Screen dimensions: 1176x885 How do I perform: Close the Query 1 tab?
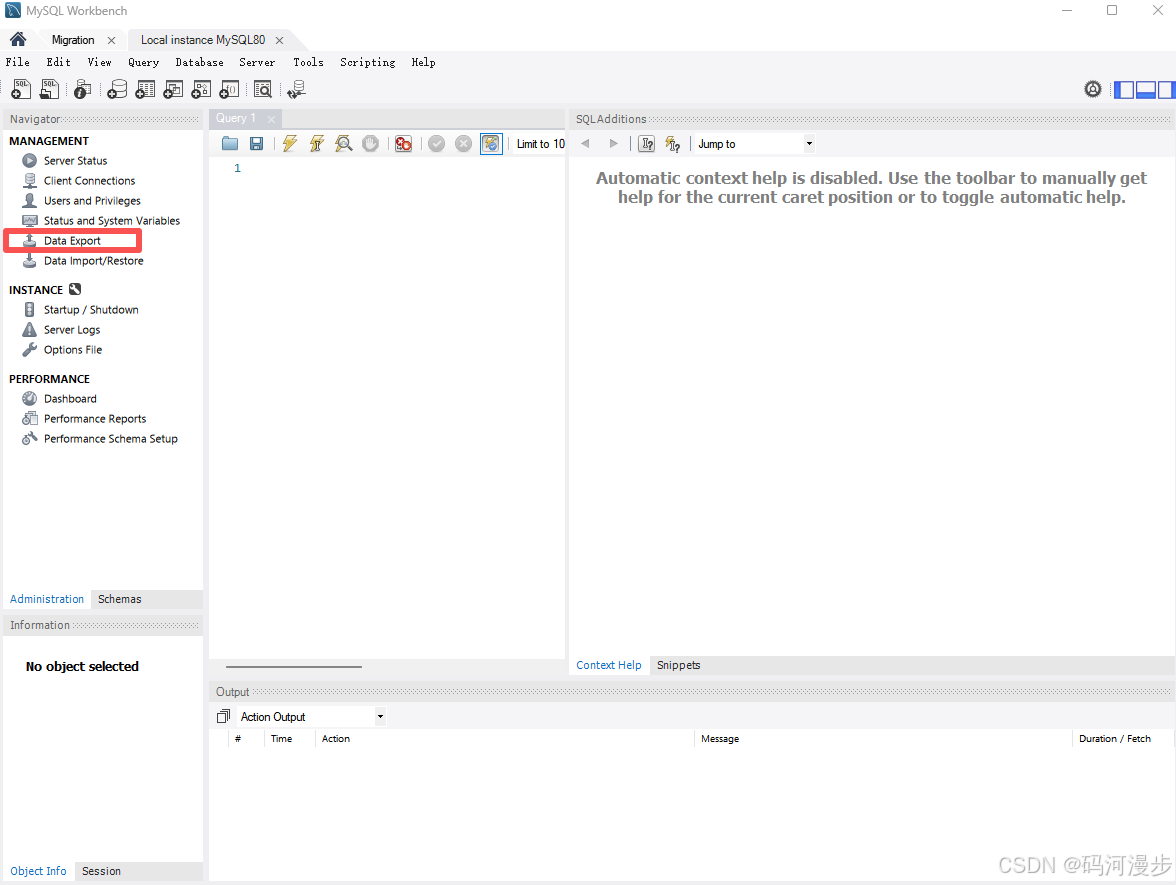pyautogui.click(x=272, y=118)
